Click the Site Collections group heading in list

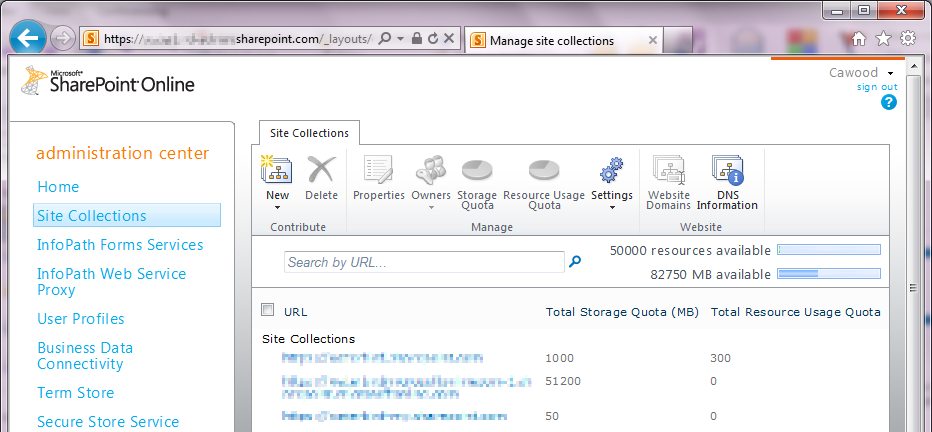308,339
